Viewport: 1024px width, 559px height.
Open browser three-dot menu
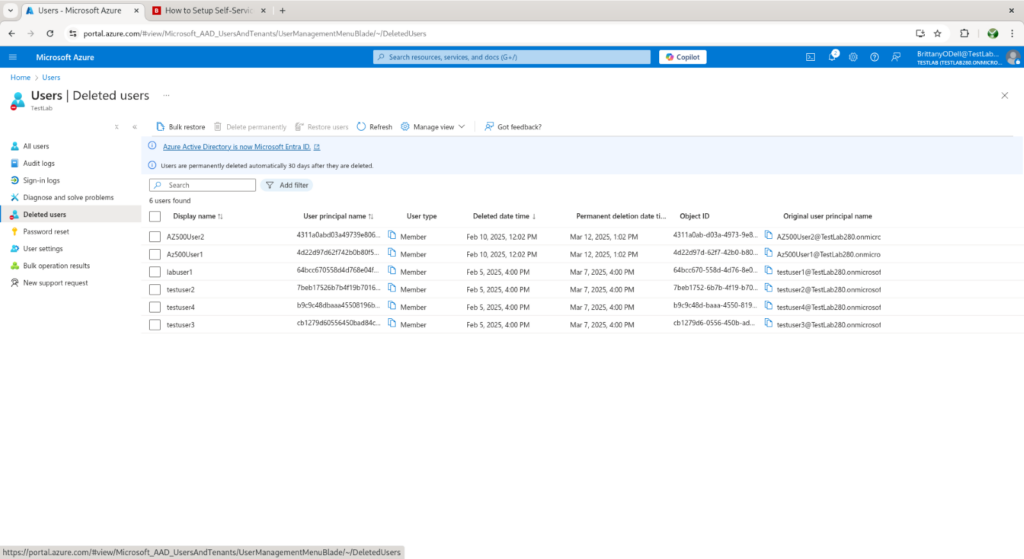coord(1012,33)
